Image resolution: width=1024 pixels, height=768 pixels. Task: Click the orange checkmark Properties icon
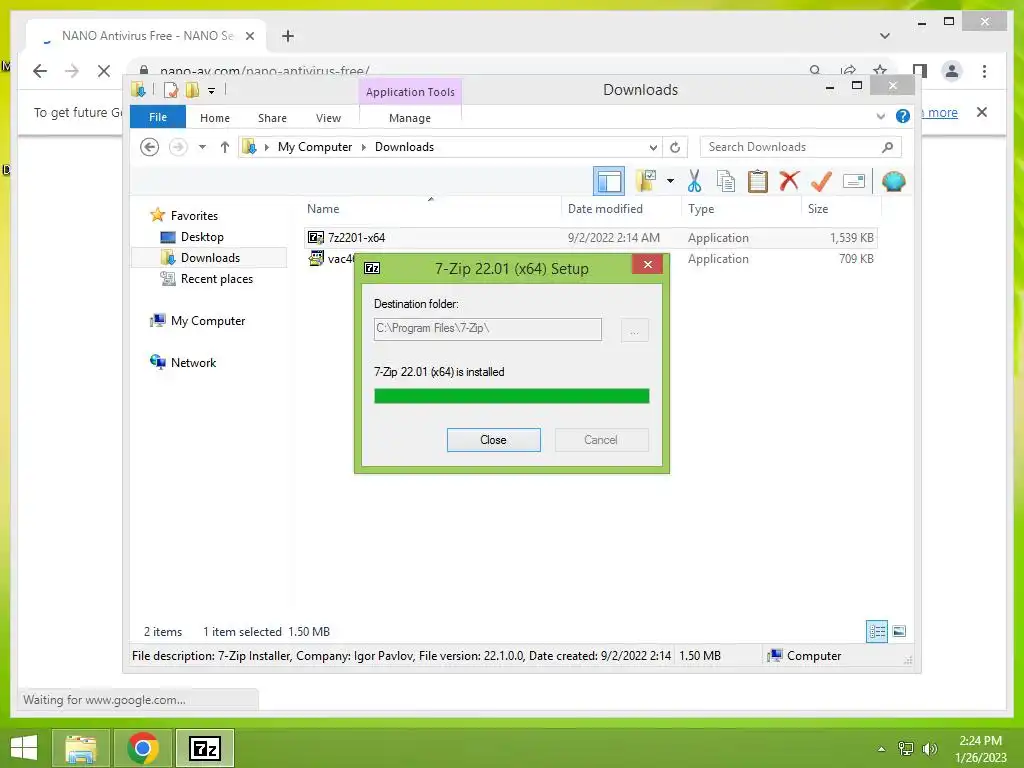click(821, 181)
